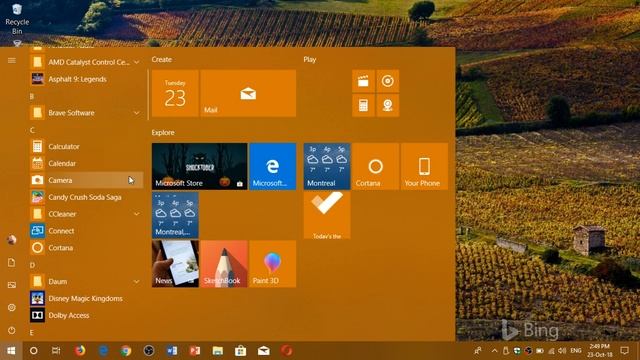Click the Explore tile group header
640x360 pixels.
(163, 133)
